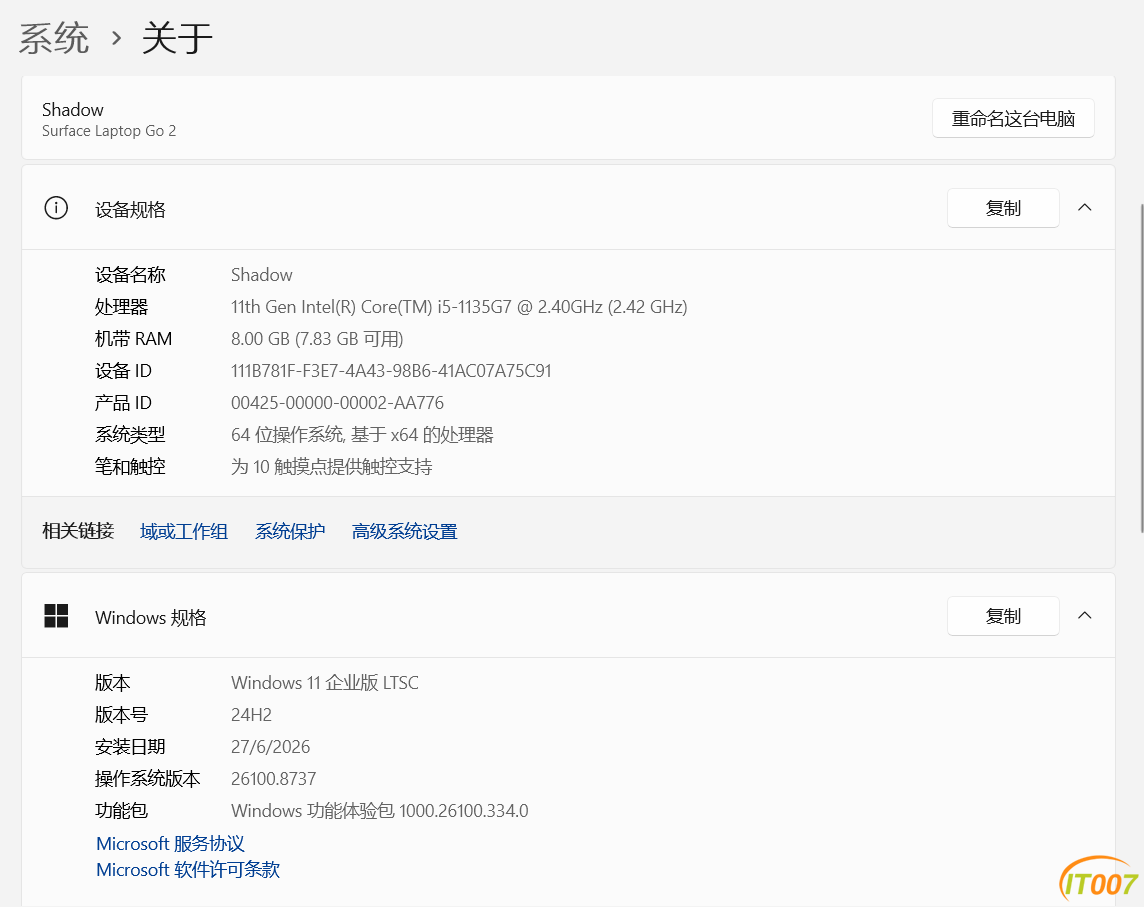Click the 设备 ID label
The width and height of the screenshot is (1144, 907).
coord(123,371)
